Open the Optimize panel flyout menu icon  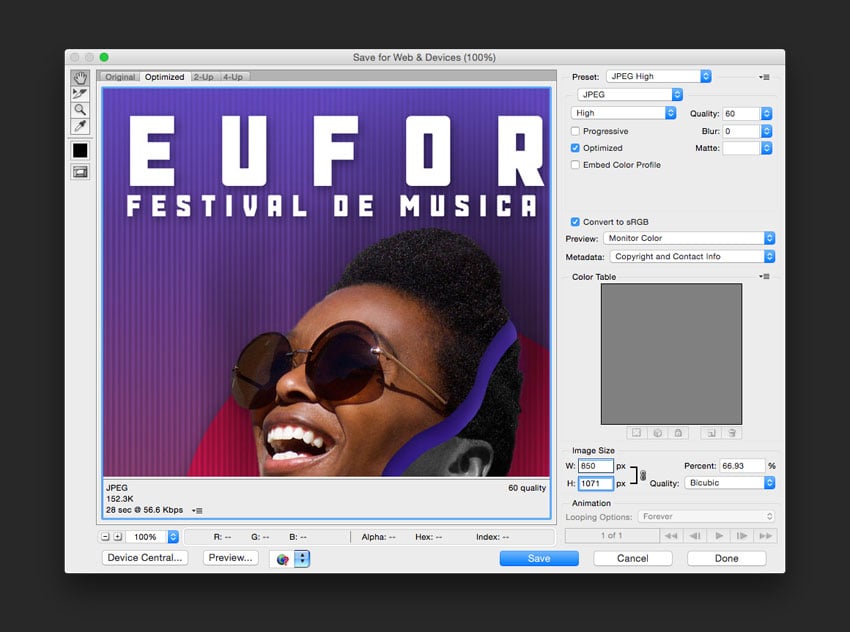(764, 77)
